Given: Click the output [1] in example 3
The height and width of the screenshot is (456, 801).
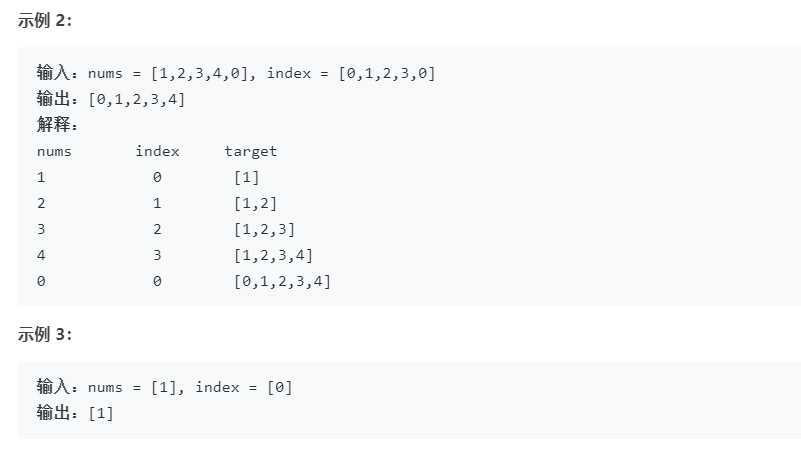Looking at the screenshot, I should click(x=101, y=414).
